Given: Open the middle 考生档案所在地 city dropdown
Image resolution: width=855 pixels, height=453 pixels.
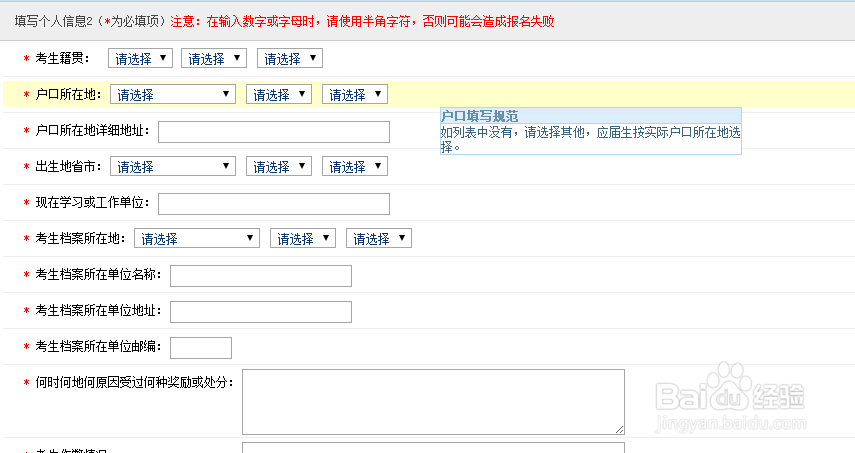Looking at the screenshot, I should [x=303, y=238].
